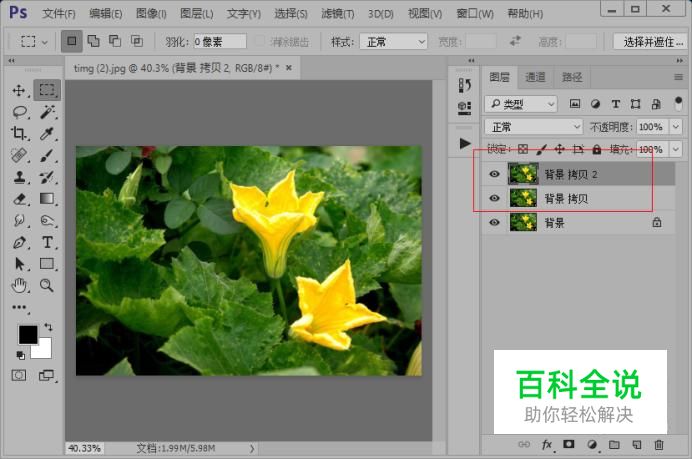
Task: Switch to the 通道 tab
Action: tap(535, 77)
